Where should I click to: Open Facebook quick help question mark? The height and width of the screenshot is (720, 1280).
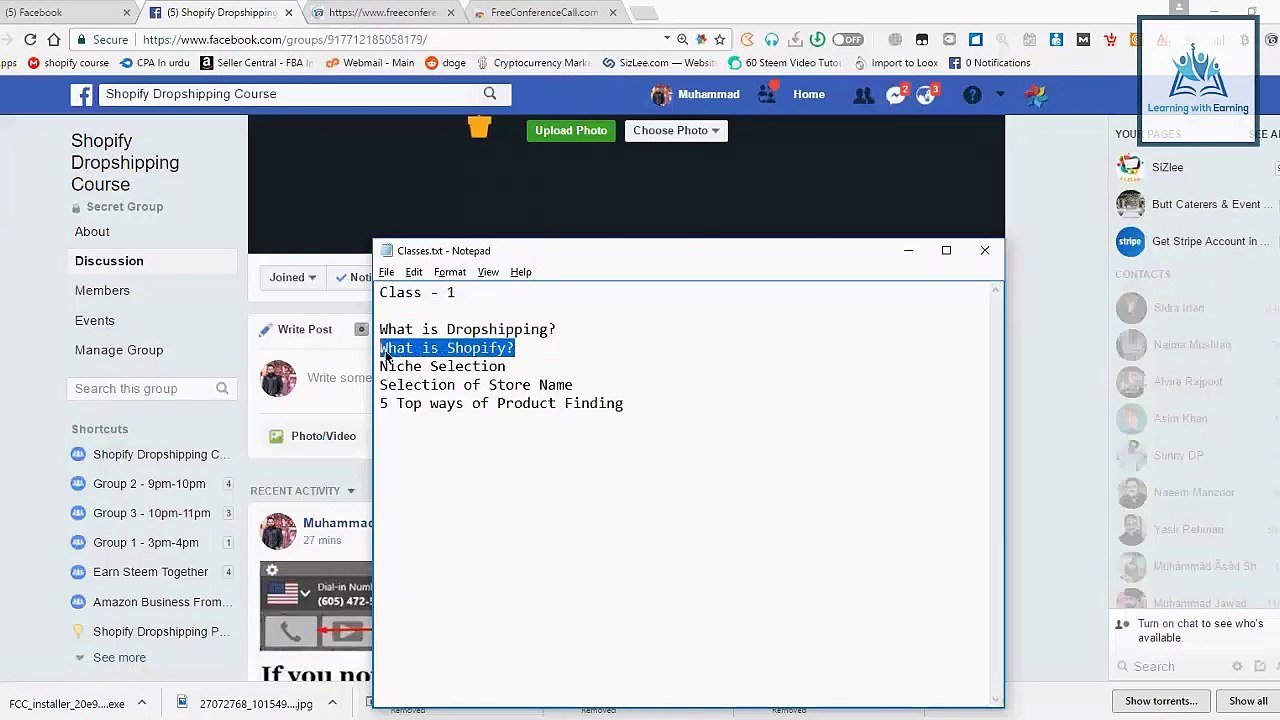[x=972, y=94]
